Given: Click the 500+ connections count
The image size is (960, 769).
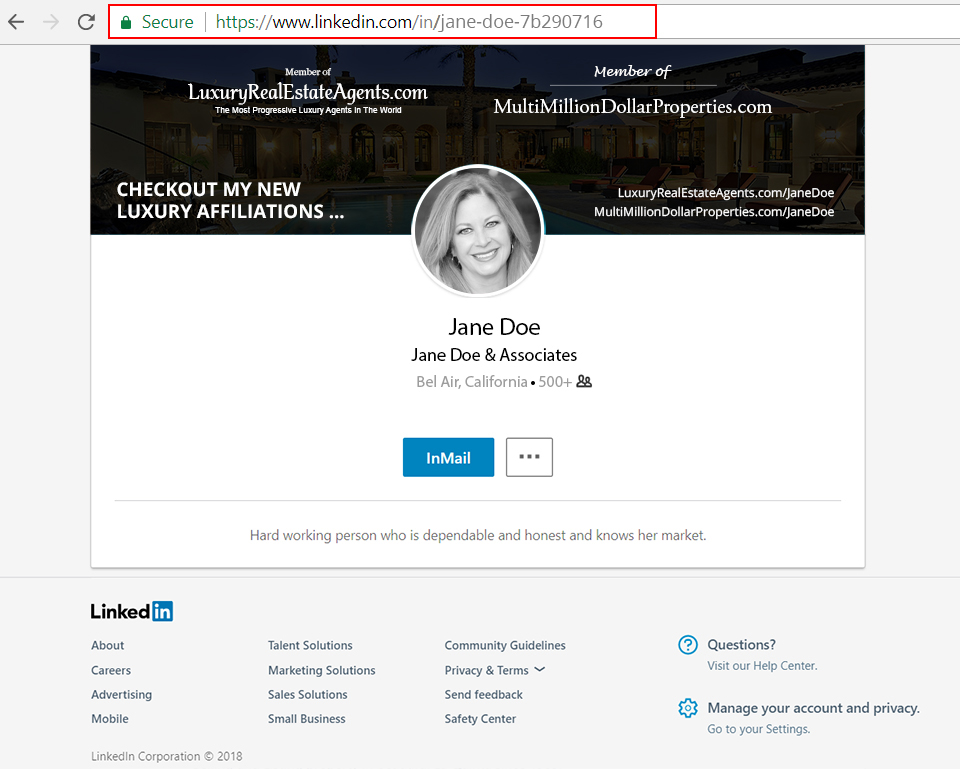Looking at the screenshot, I should (555, 382).
